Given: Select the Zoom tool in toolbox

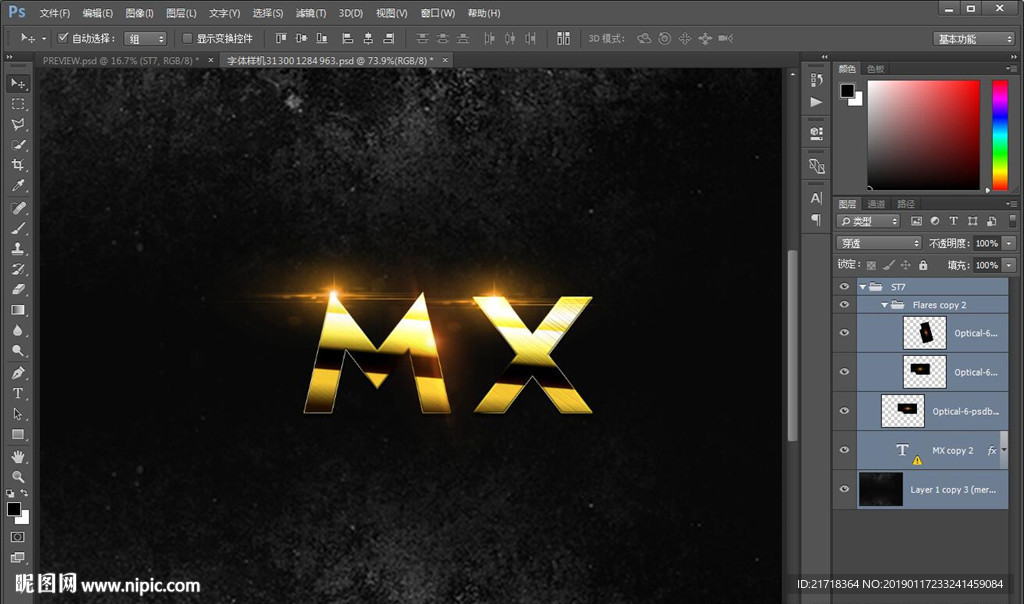Looking at the screenshot, I should (18, 477).
